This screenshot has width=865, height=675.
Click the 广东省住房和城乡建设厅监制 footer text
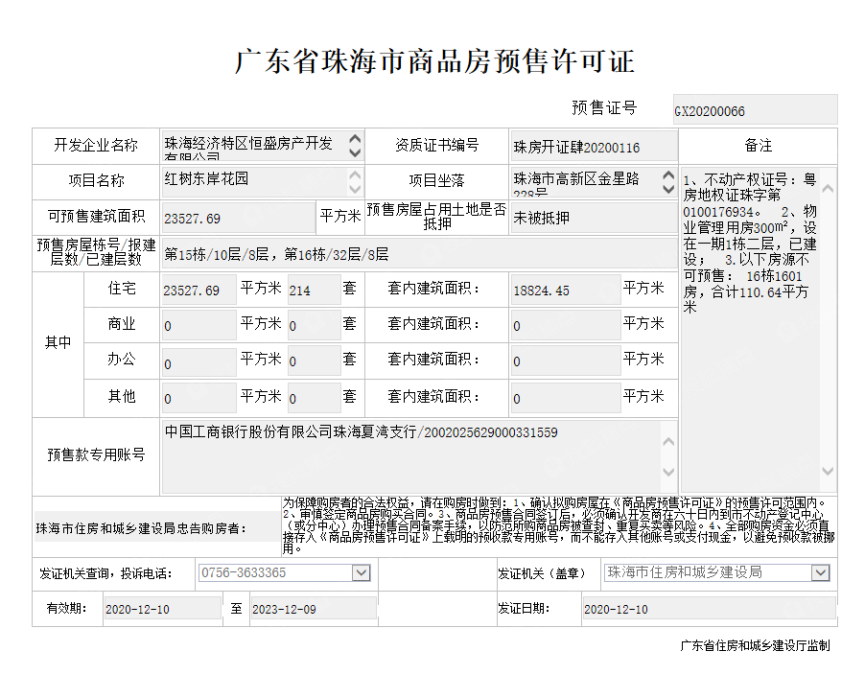point(755,645)
